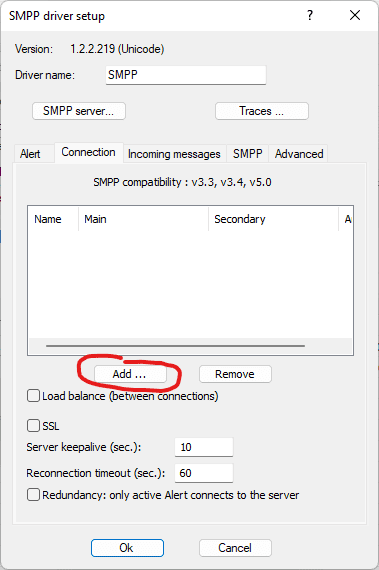Switch to the Alert tab

tap(30, 154)
